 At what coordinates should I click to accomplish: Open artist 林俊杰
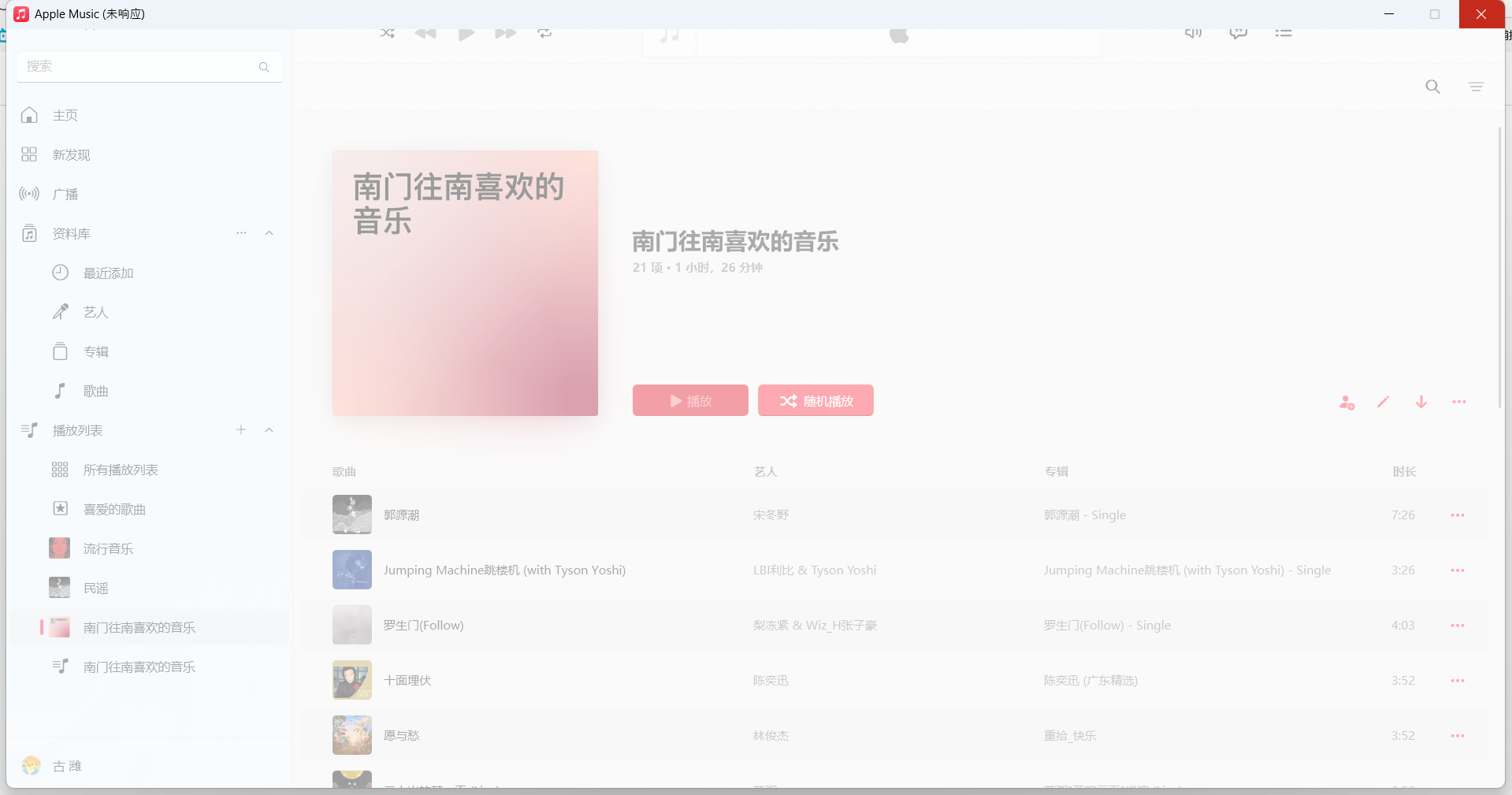771,735
